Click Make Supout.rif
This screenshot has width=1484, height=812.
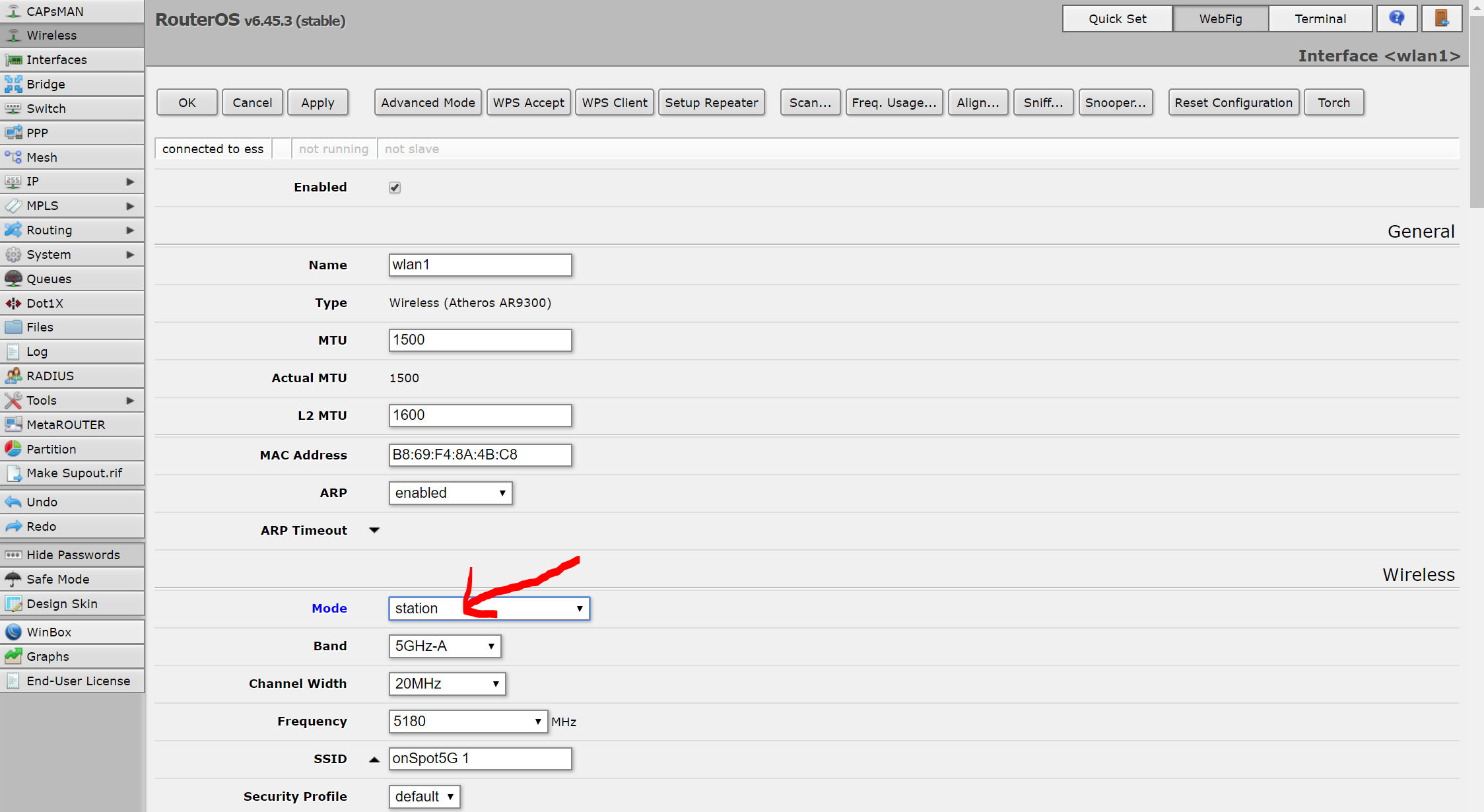click(x=75, y=473)
